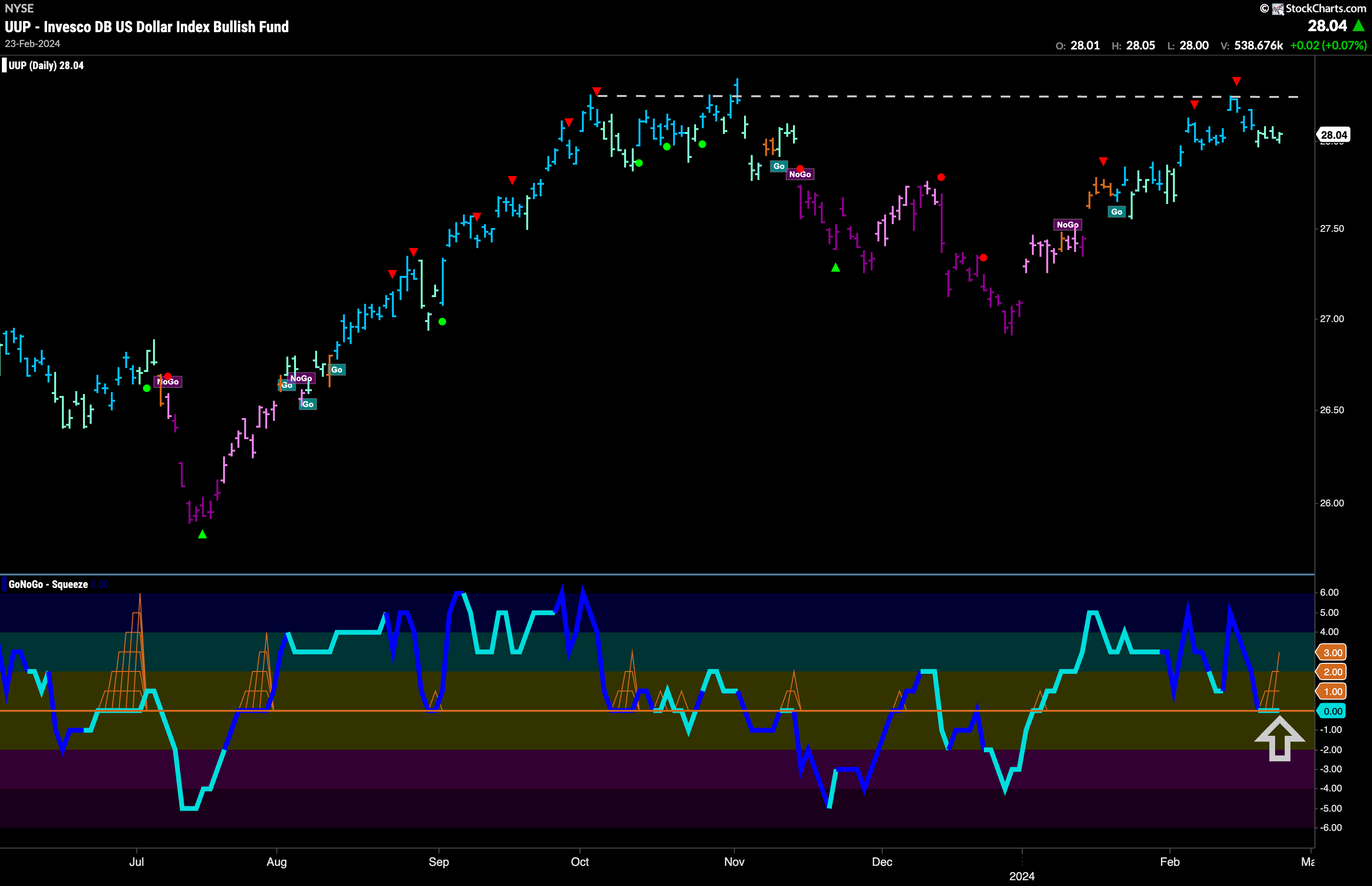Click the Go label in mid August
The width and height of the screenshot is (1372, 886).
pyautogui.click(x=337, y=370)
